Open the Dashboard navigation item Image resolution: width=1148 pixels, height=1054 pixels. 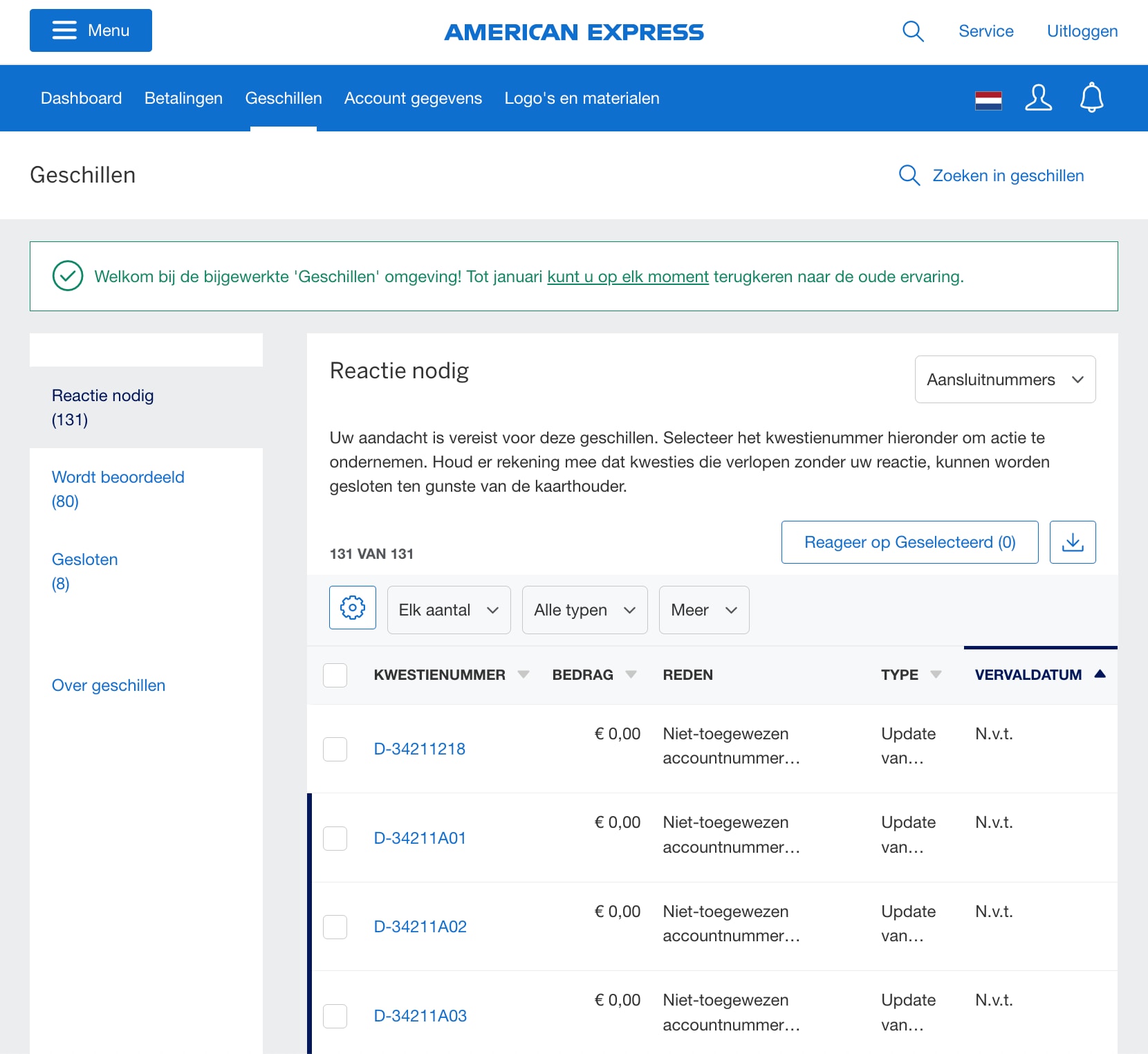click(81, 98)
